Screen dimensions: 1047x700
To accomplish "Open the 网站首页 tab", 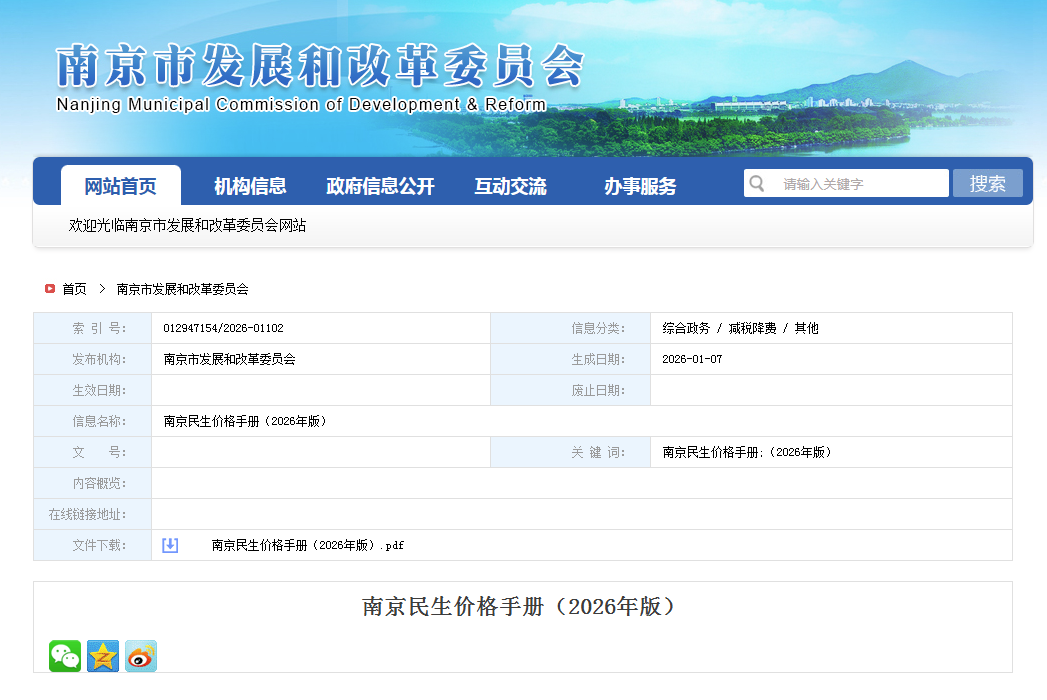I will click(120, 186).
